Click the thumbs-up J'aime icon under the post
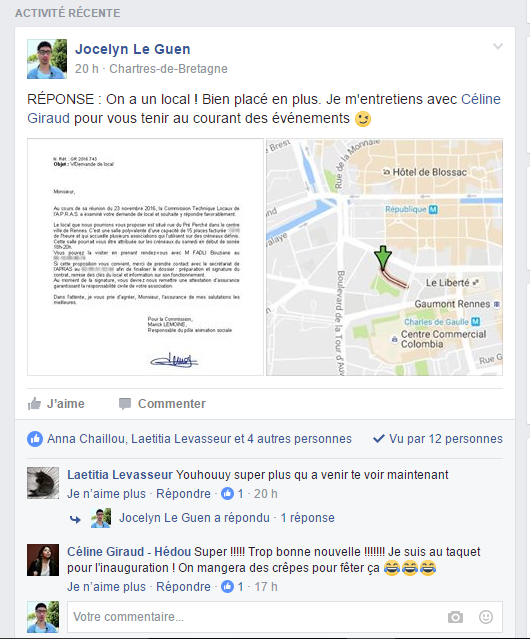 tap(34, 403)
